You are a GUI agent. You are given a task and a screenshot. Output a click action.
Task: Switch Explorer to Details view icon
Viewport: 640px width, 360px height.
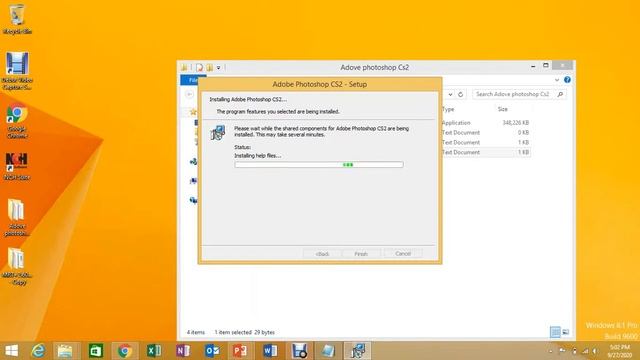click(x=555, y=332)
